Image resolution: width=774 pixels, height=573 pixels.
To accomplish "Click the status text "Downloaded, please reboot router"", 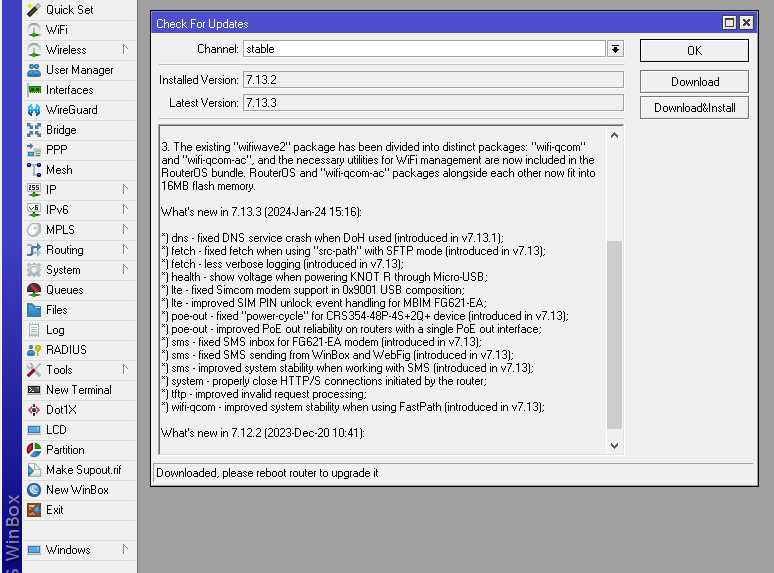I will tap(267, 473).
